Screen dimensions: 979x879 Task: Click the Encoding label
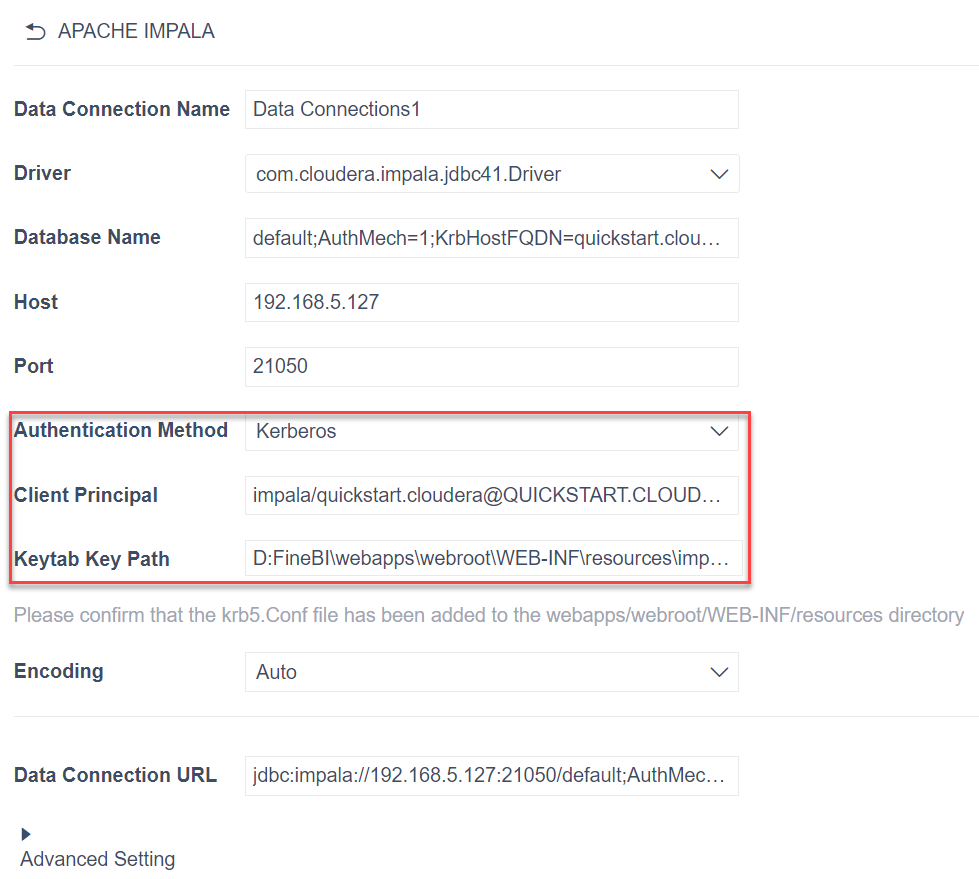[58, 671]
